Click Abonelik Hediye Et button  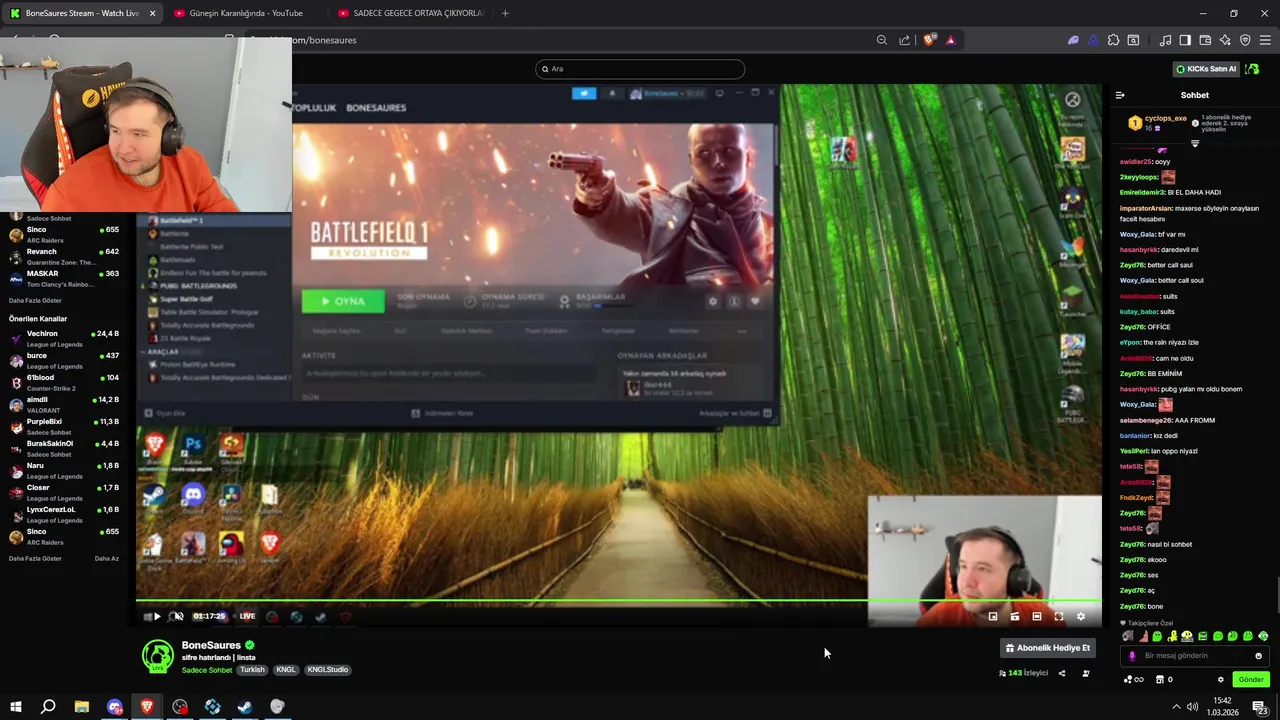pyautogui.click(x=1048, y=648)
